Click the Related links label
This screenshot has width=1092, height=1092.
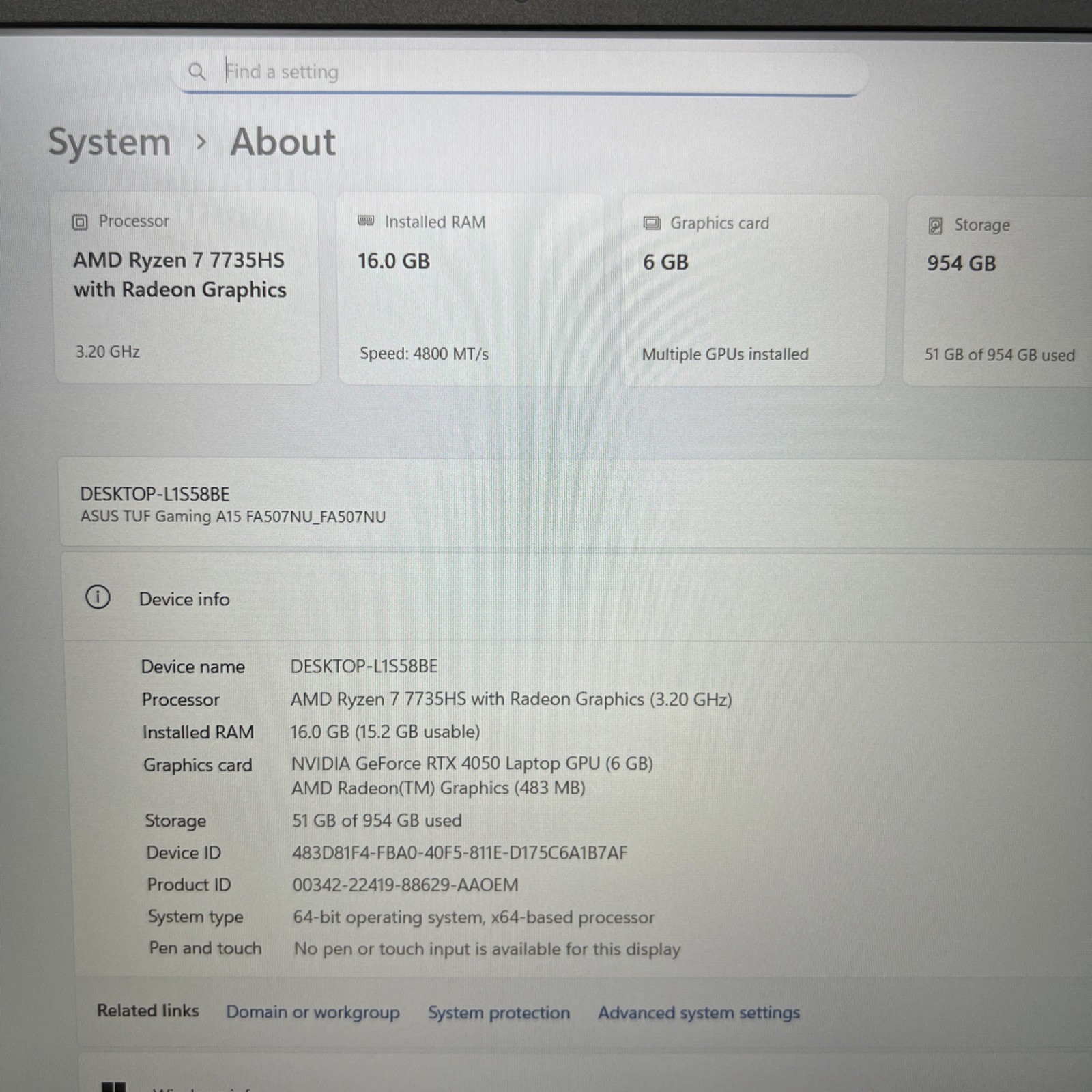point(147,1011)
